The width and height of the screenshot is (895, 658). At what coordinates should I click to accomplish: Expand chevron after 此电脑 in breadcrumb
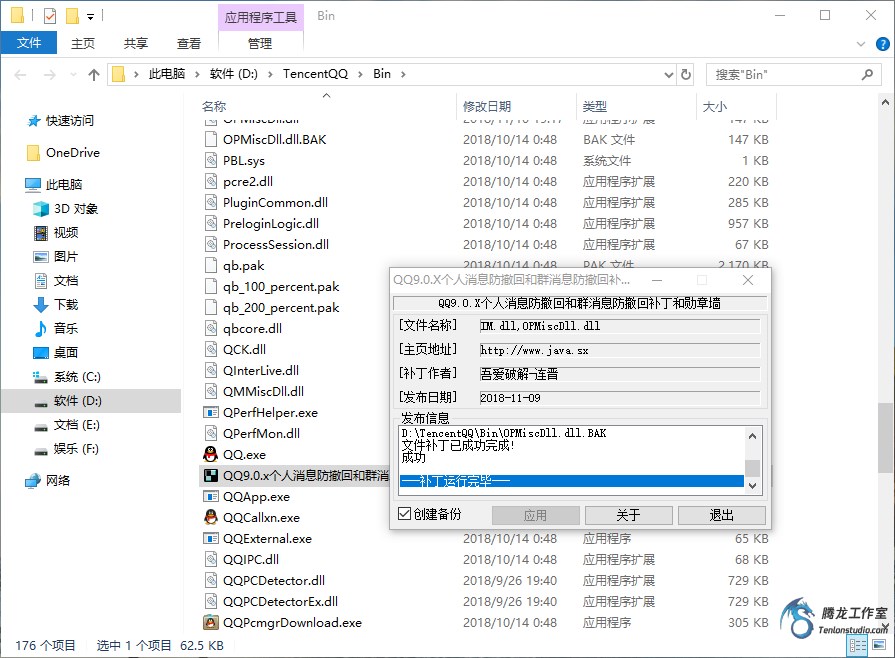[x=197, y=74]
